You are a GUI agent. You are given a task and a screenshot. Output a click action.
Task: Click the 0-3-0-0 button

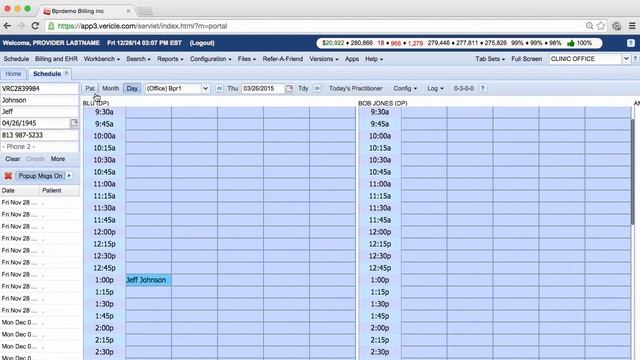[464, 88]
